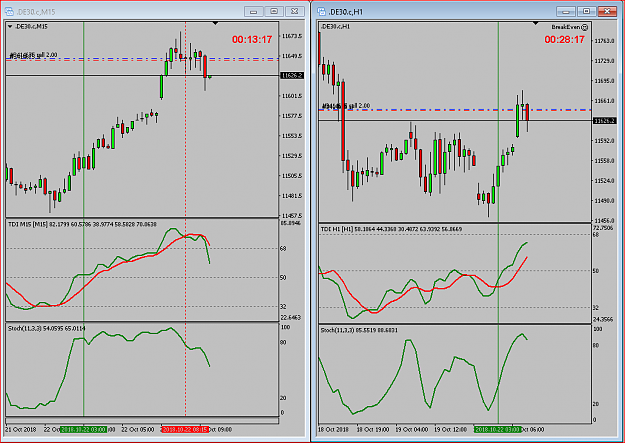Minimize the .DE30.c,H1 chart window

(566, 12)
